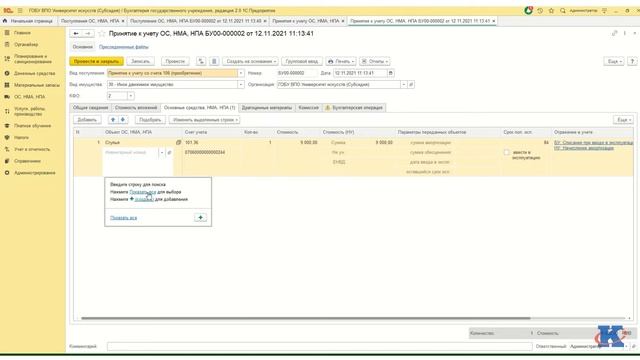Open Favorites star in the title bar
Viewport: 640px width, 360px height.
(551, 11)
